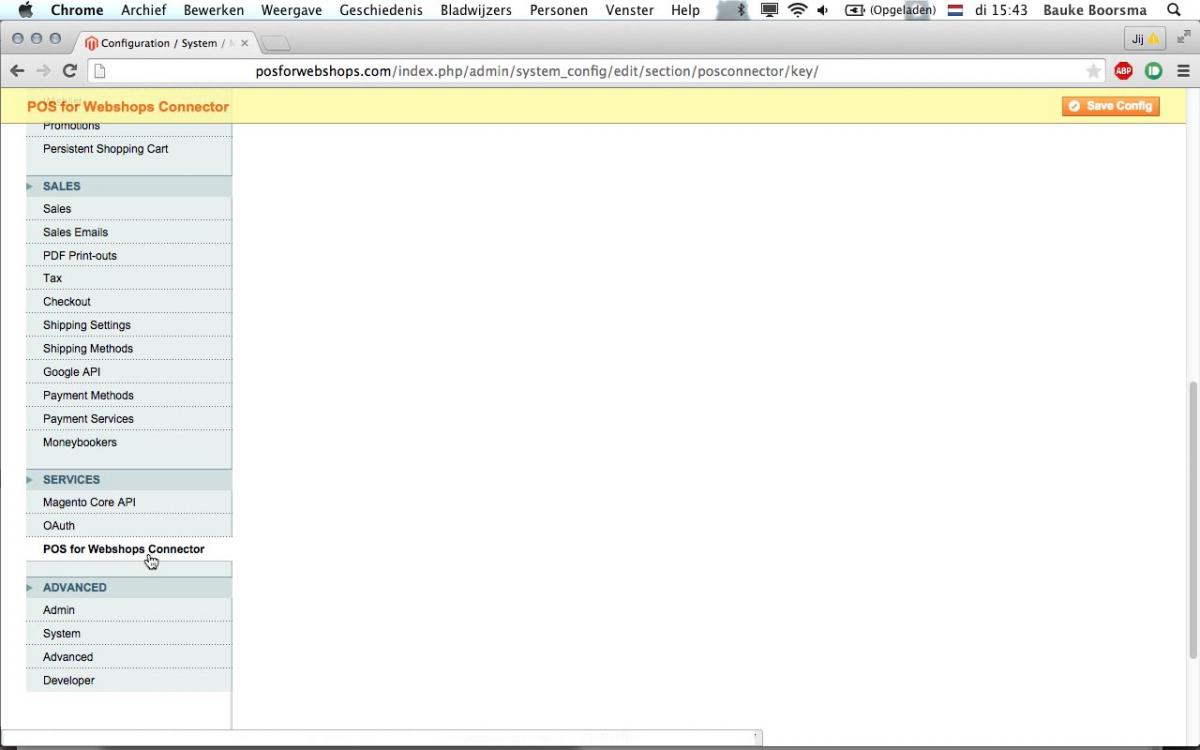This screenshot has height=750, width=1200.
Task: Open the Chrome hamburger menu
Action: 1183,71
